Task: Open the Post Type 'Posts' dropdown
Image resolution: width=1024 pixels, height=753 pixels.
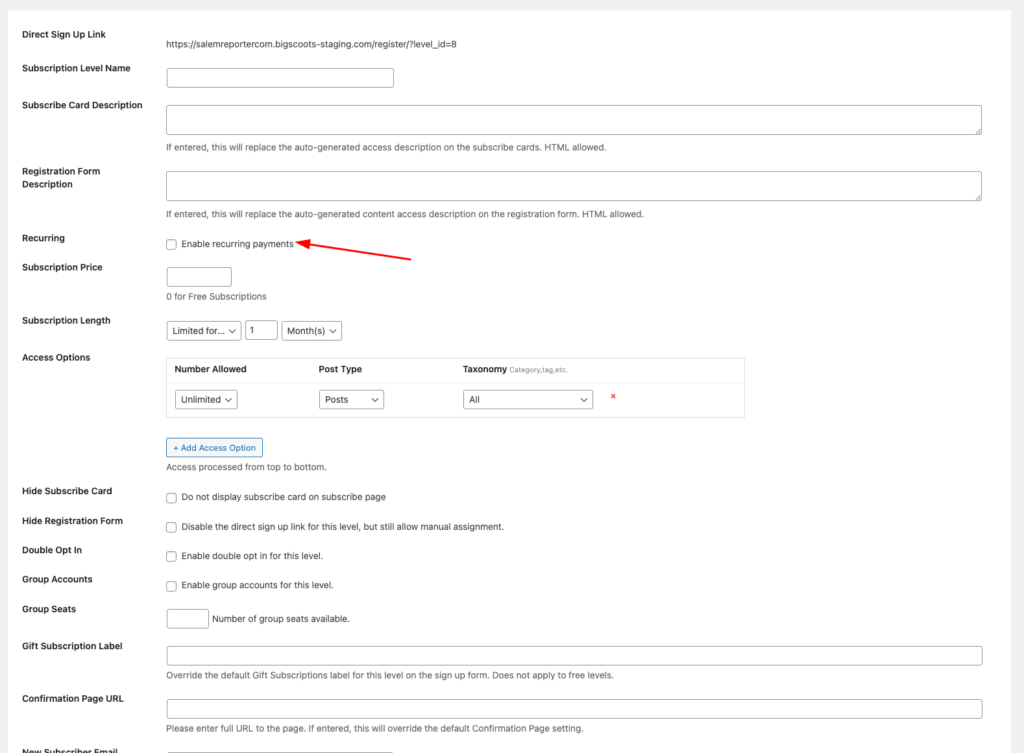Action: tap(351, 400)
